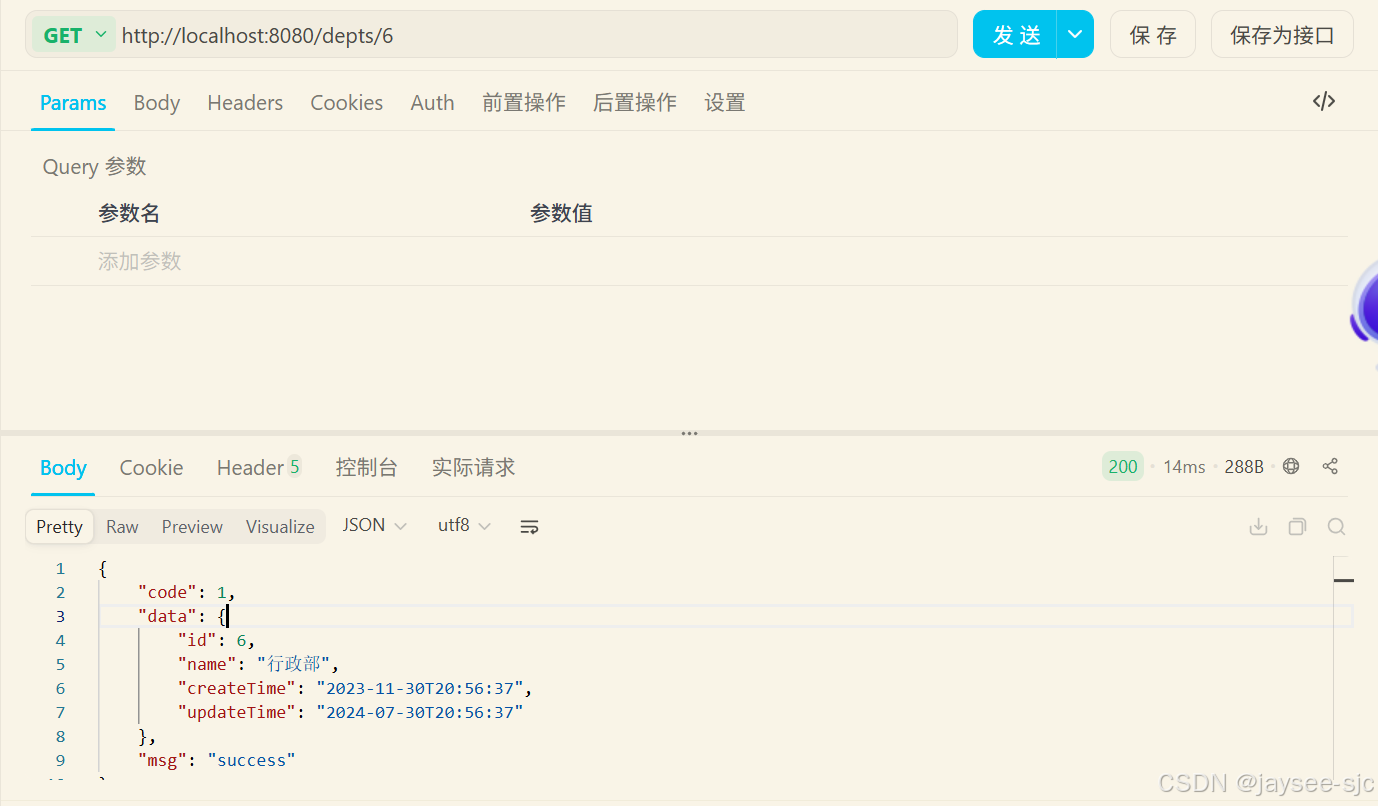
Task: Open the 实际请求 tab
Action: point(474,468)
